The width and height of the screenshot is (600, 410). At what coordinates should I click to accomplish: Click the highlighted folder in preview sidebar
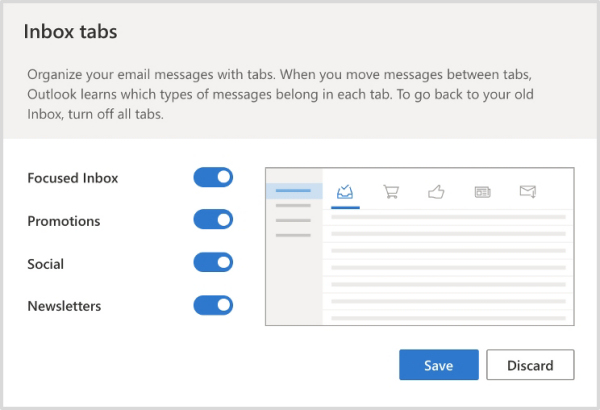tap(294, 191)
